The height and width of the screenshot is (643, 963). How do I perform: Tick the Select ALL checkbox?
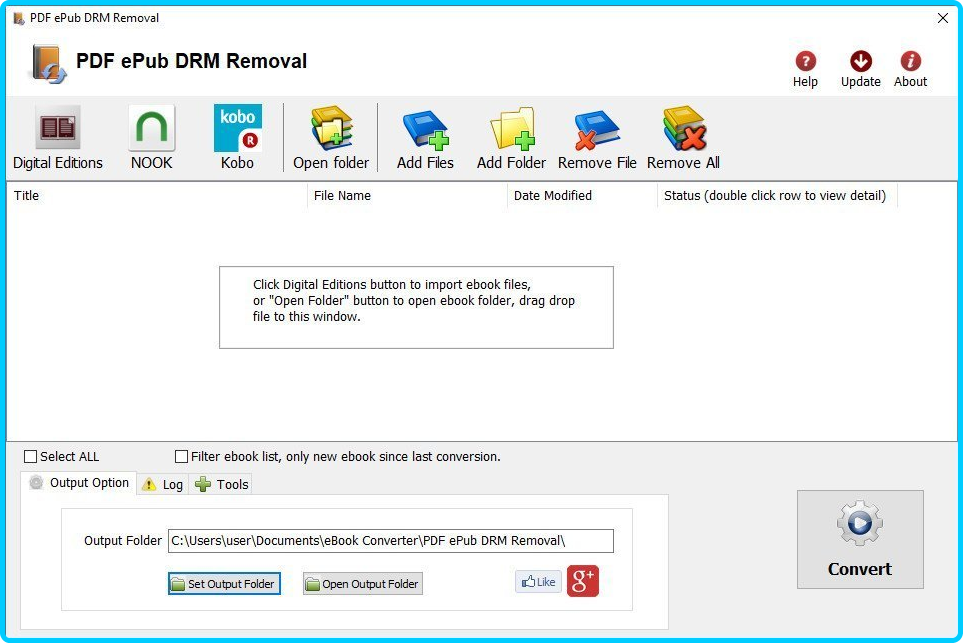(30, 456)
